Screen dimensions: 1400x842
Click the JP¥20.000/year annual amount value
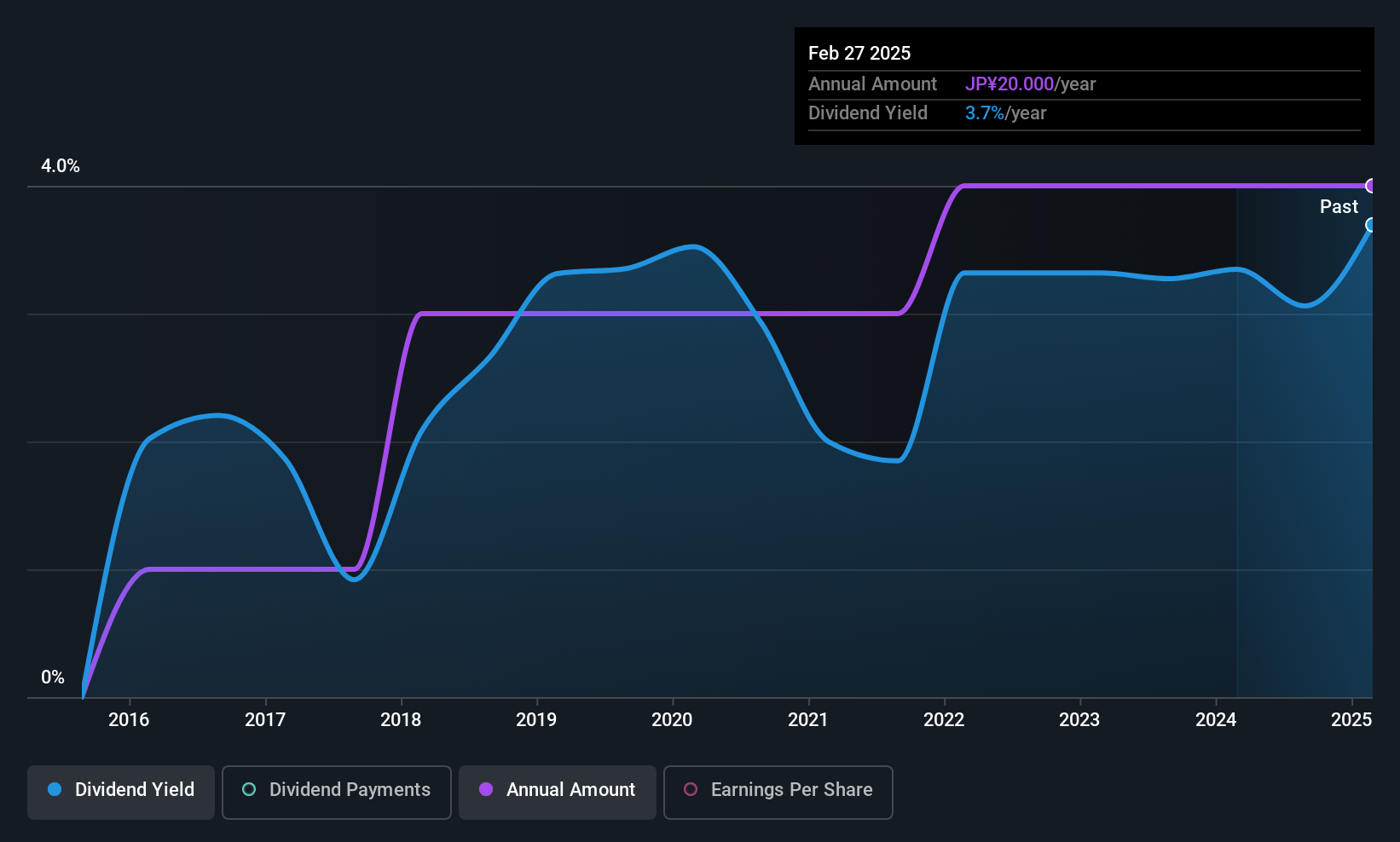pos(1030,84)
